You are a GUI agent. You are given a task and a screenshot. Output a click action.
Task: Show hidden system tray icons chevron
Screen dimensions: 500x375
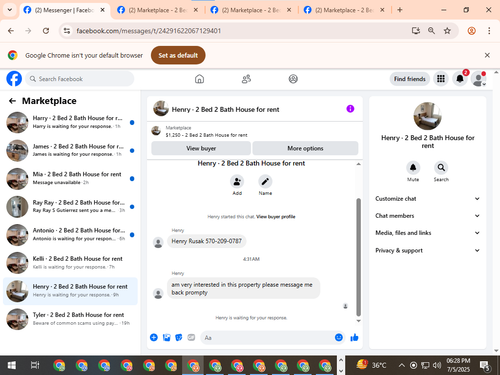coord(401,365)
